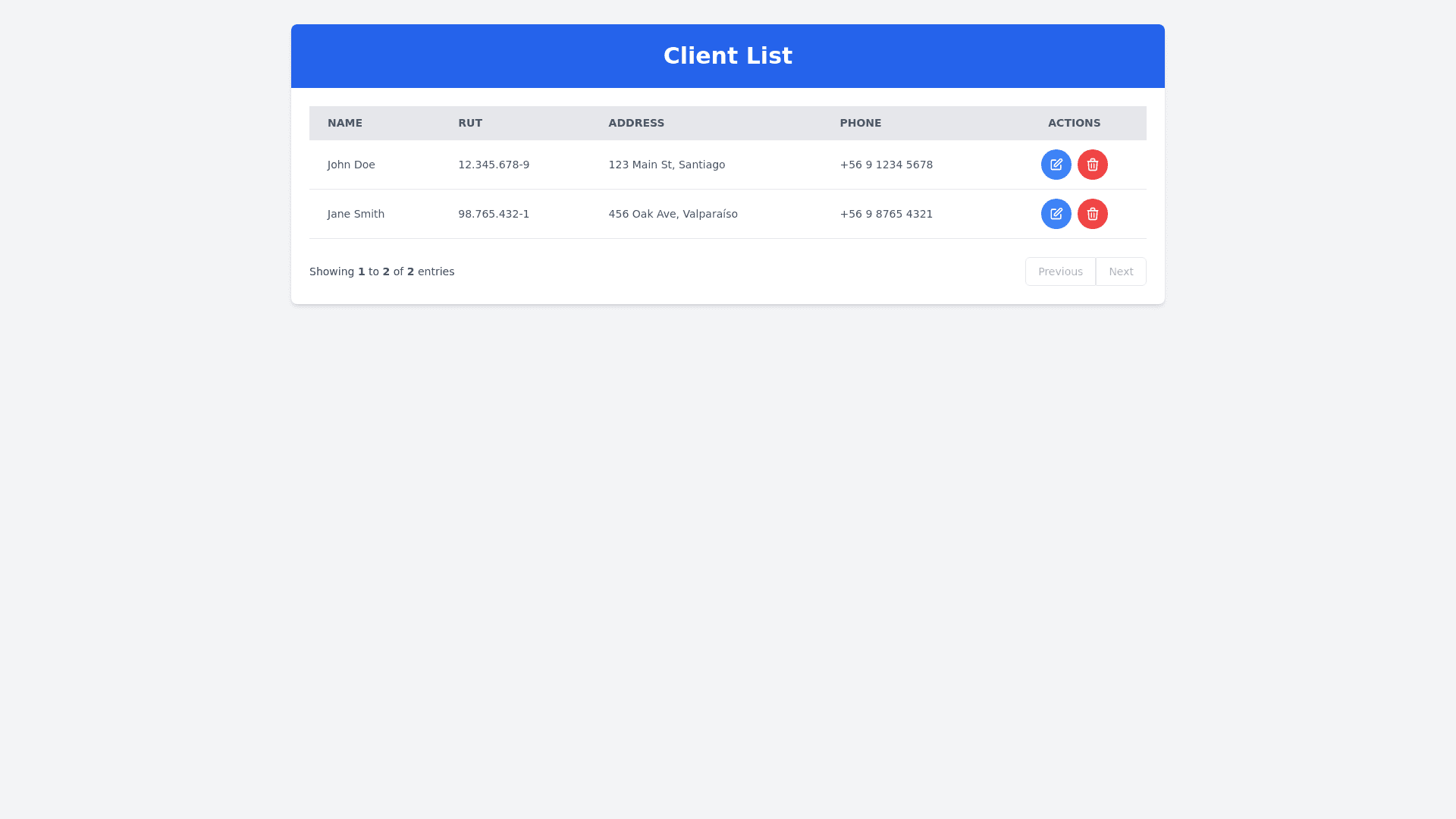Click the Actions column header
The image size is (1456, 819).
(x=1074, y=123)
